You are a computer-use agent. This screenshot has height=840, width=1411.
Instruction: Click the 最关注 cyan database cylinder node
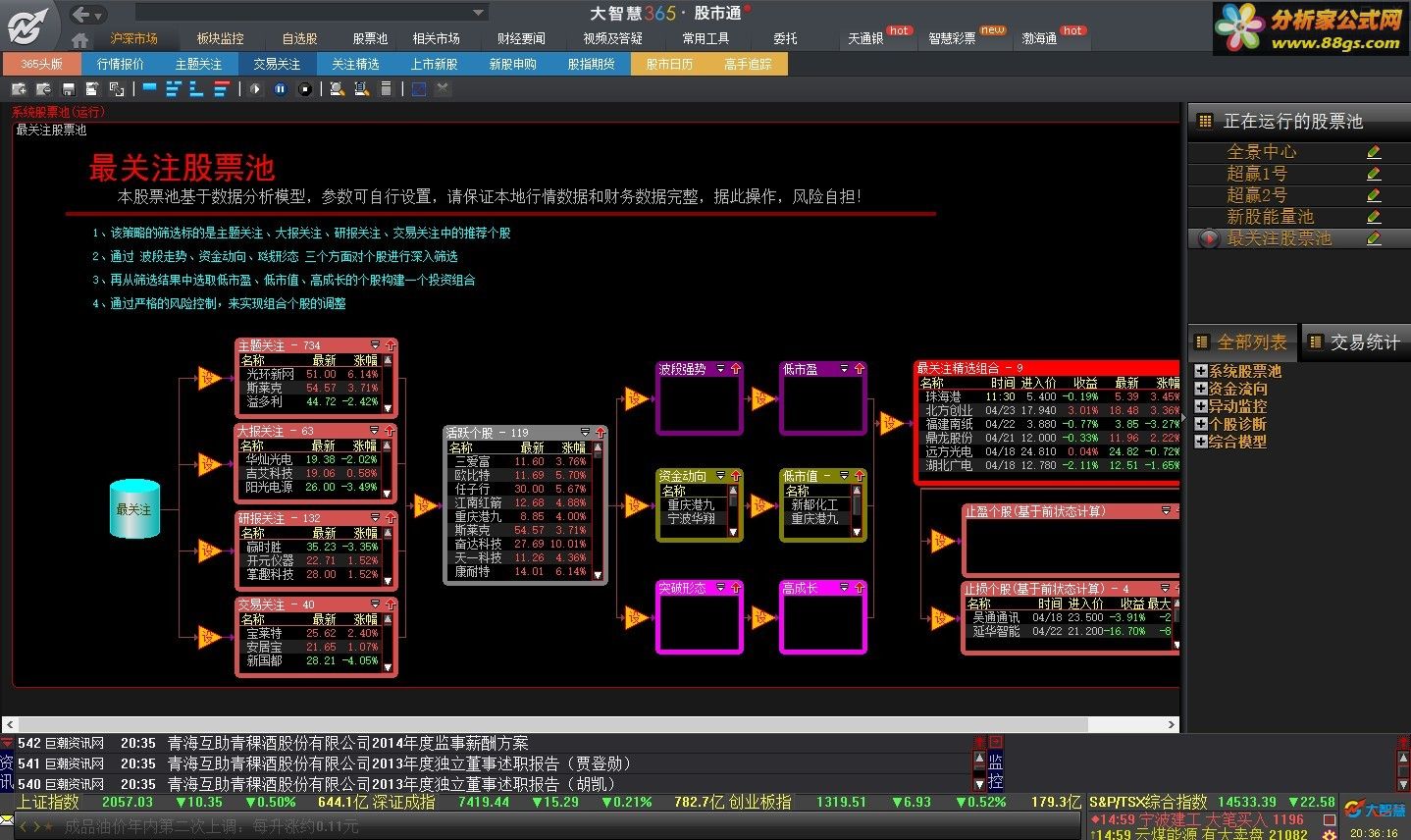click(x=134, y=508)
